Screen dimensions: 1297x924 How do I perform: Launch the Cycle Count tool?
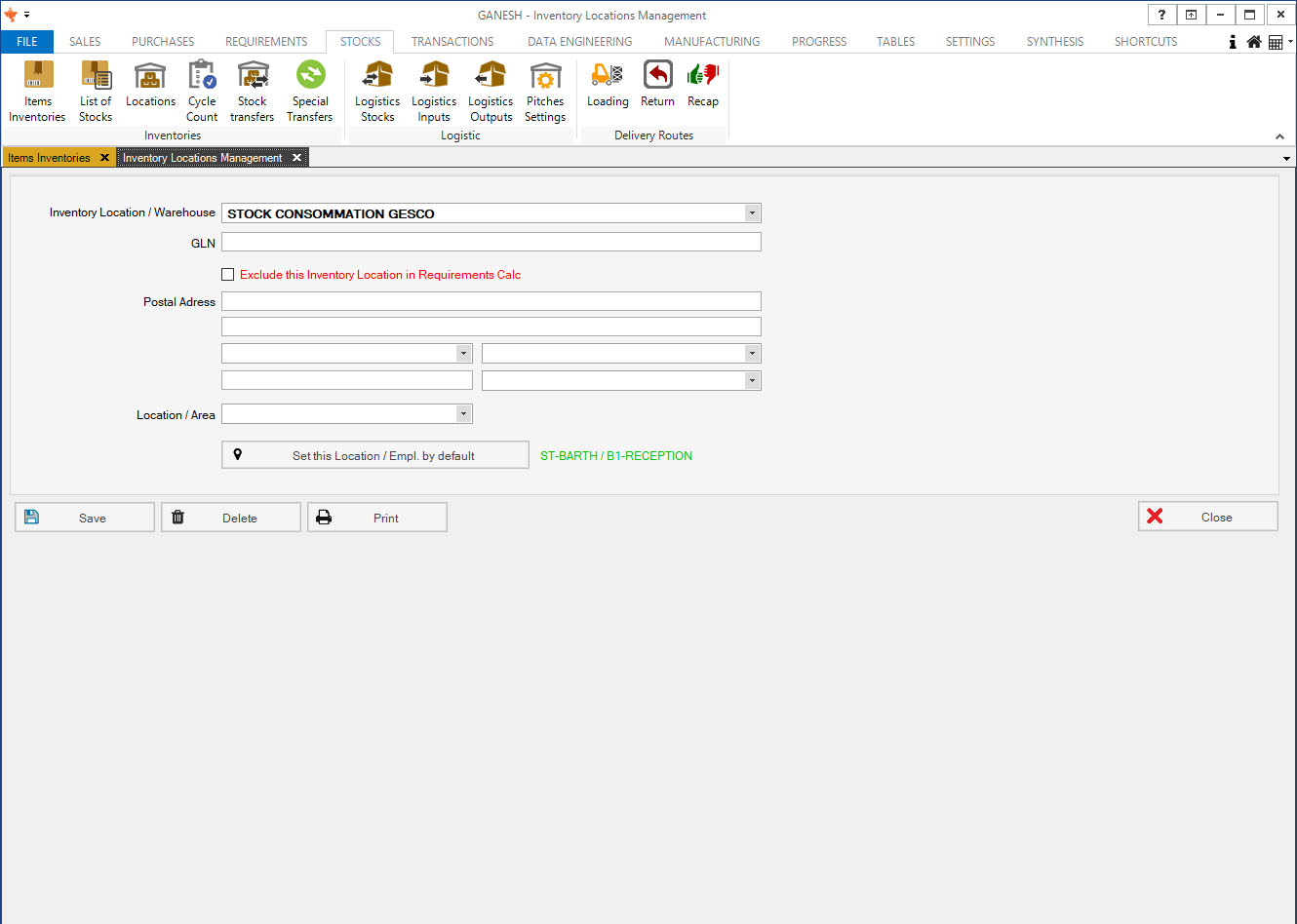(x=202, y=92)
